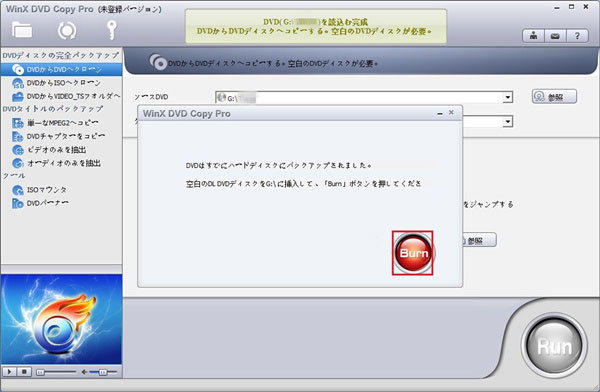Click the ISO mounter icon

click(18, 190)
